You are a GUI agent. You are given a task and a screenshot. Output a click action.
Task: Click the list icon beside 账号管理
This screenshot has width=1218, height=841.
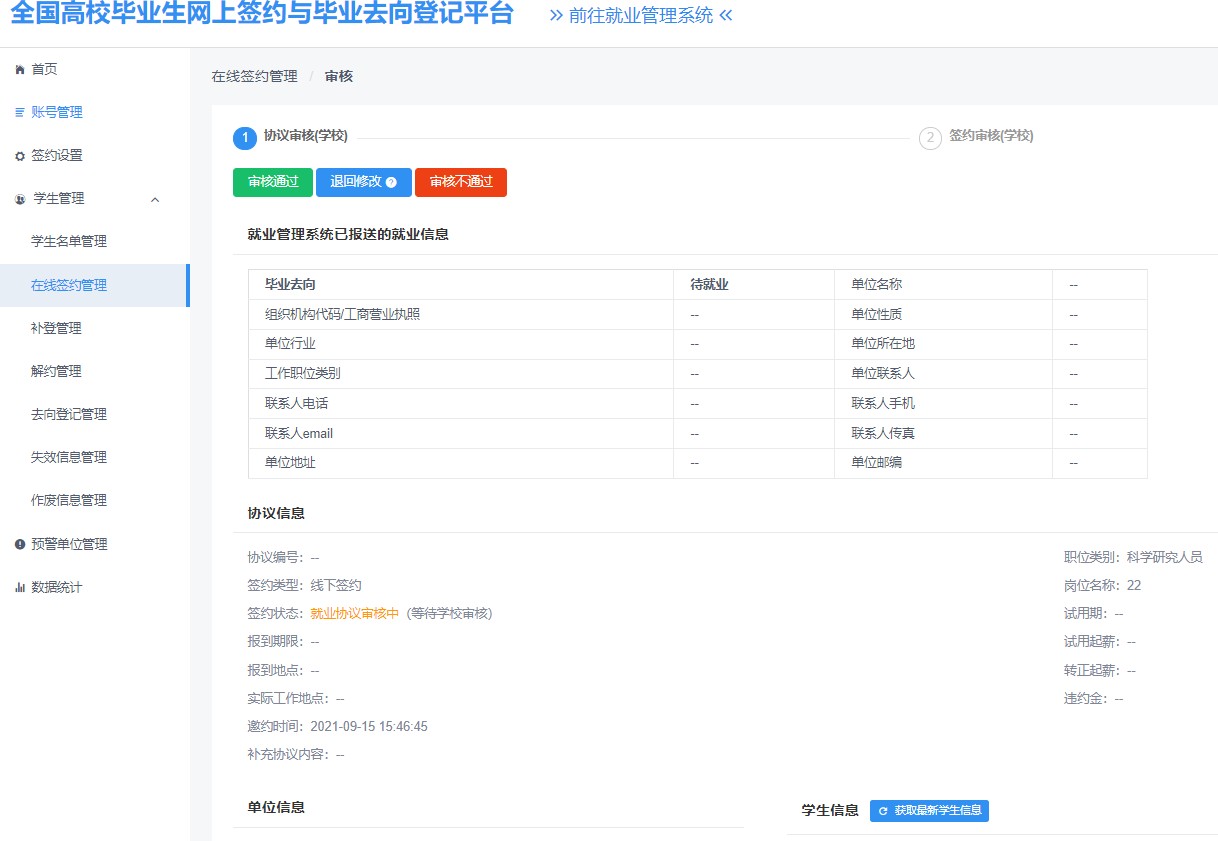(19, 113)
